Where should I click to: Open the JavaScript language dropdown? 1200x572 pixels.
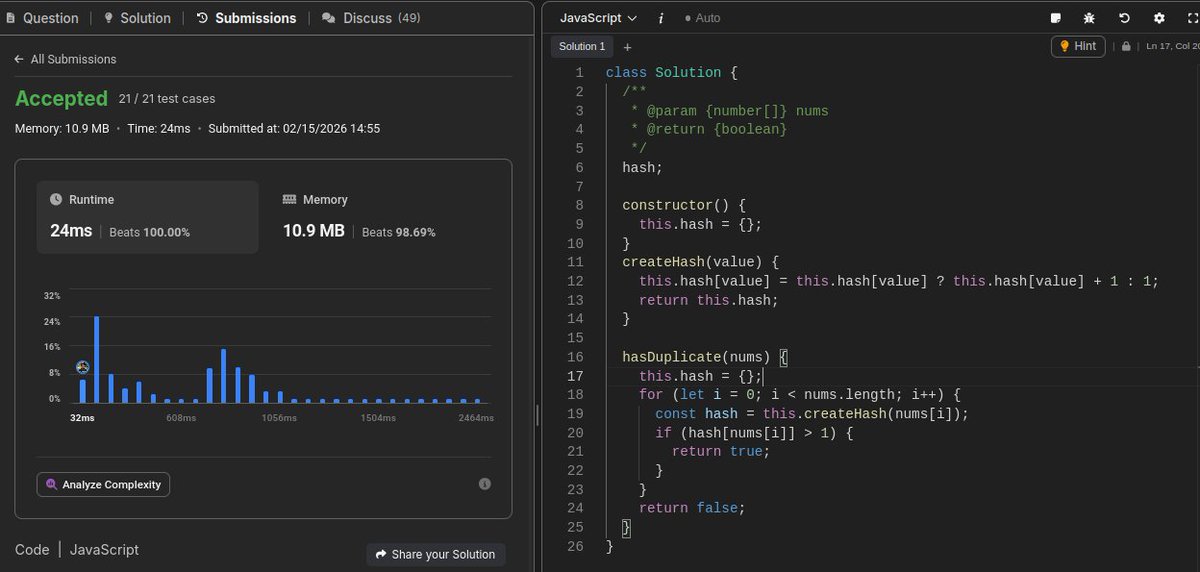coord(598,18)
